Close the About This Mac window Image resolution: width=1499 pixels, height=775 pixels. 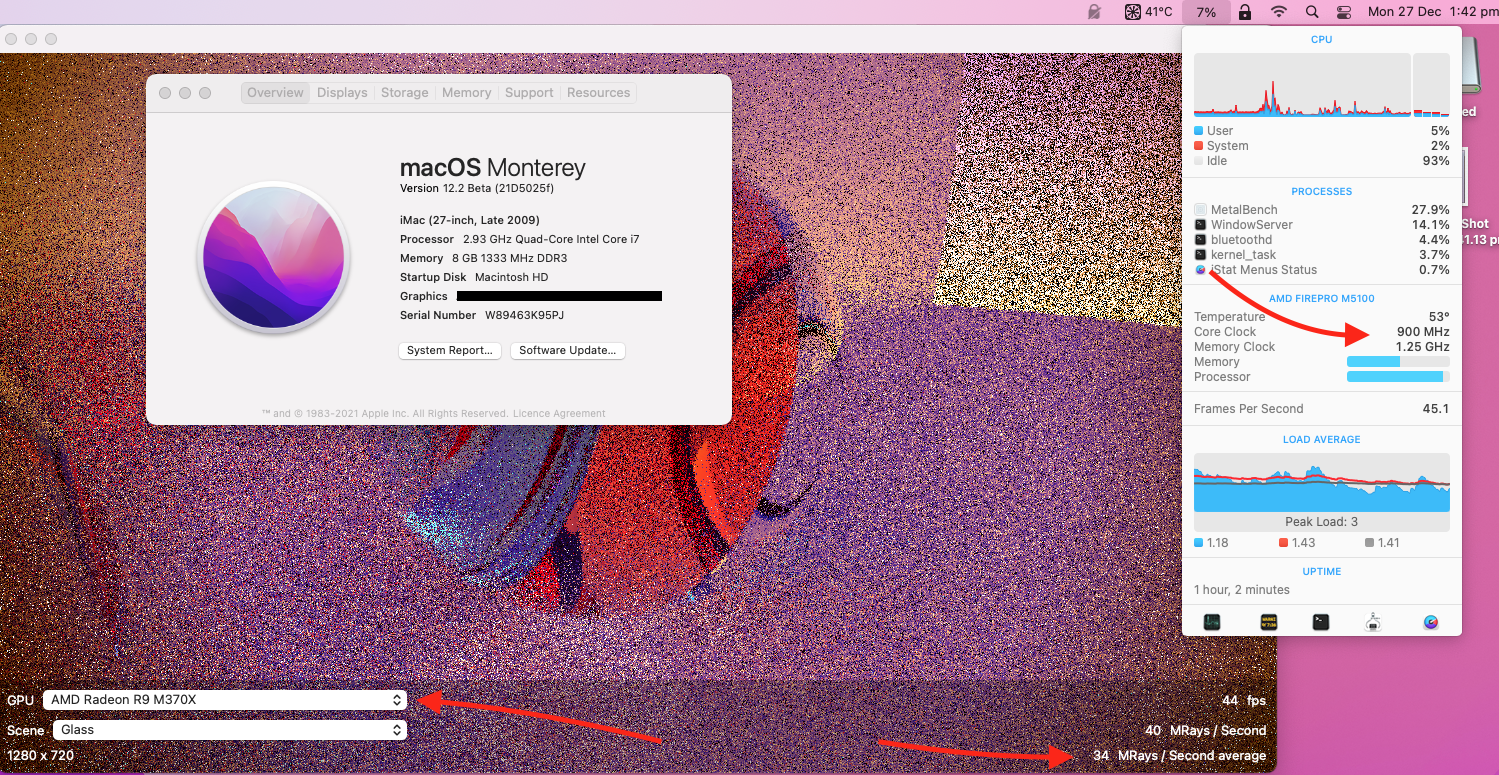[x=165, y=93]
